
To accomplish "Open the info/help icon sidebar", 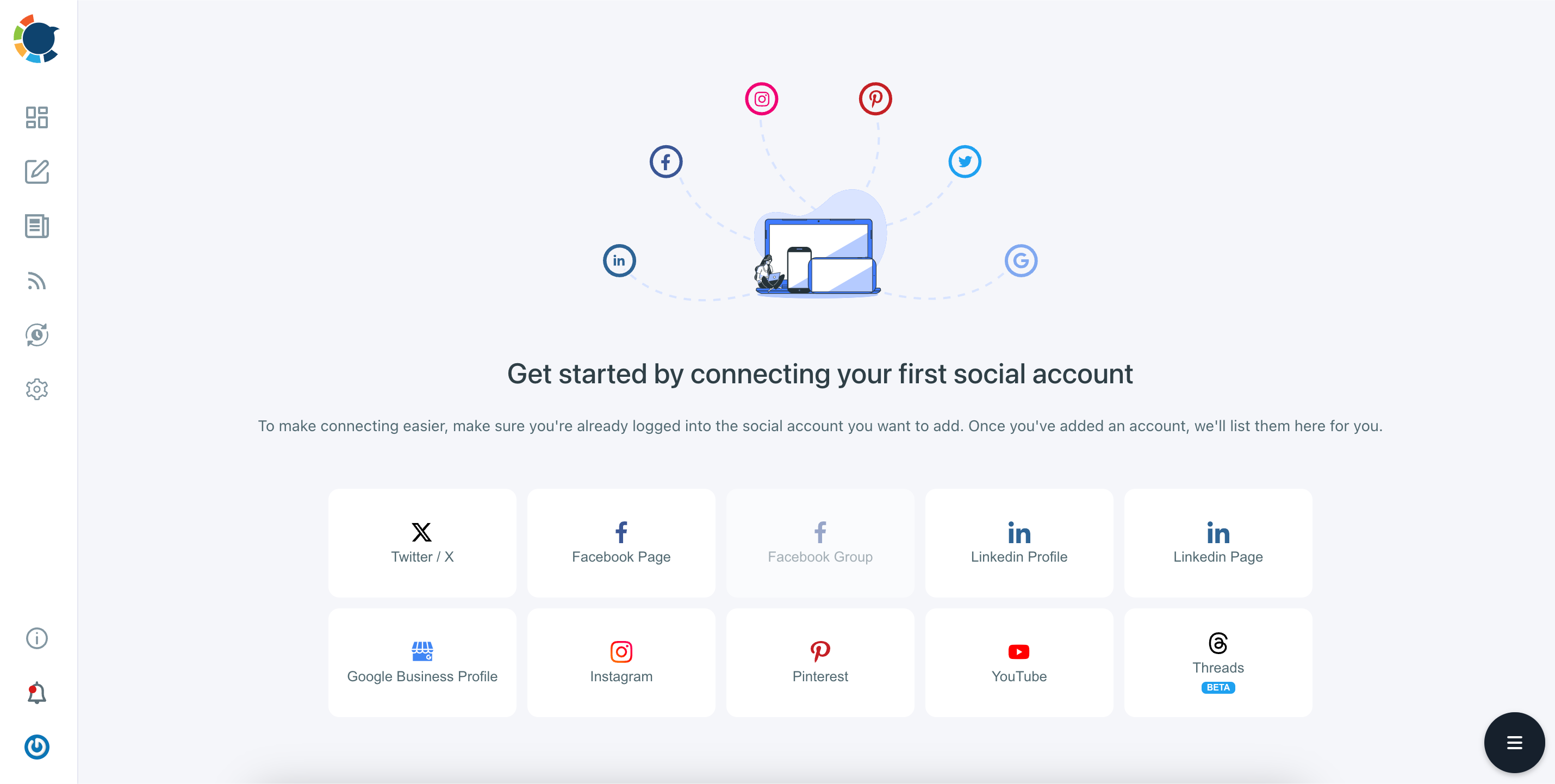I will click(36, 638).
